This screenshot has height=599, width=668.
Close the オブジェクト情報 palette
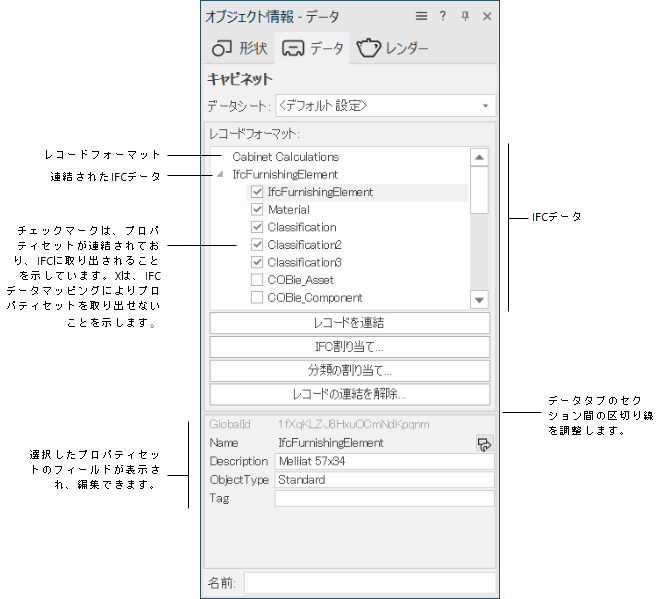click(x=487, y=17)
